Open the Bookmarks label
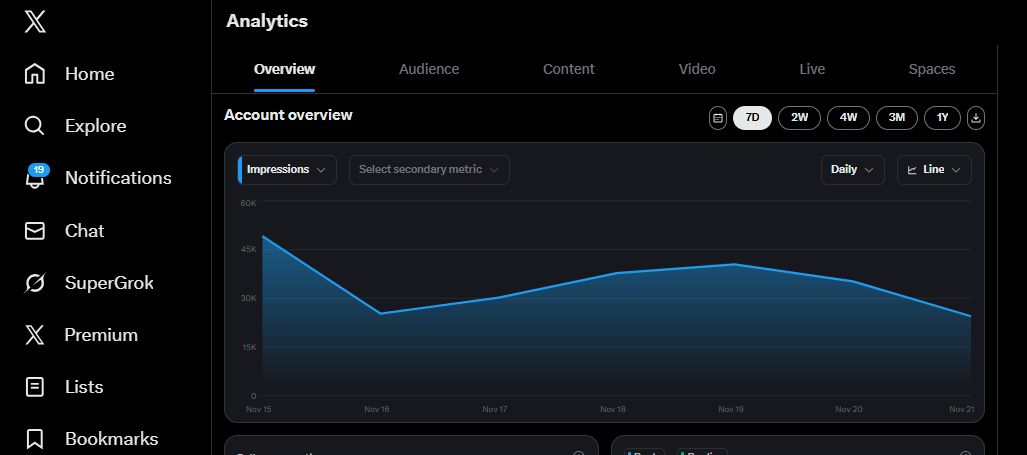1027x455 pixels. tap(112, 439)
